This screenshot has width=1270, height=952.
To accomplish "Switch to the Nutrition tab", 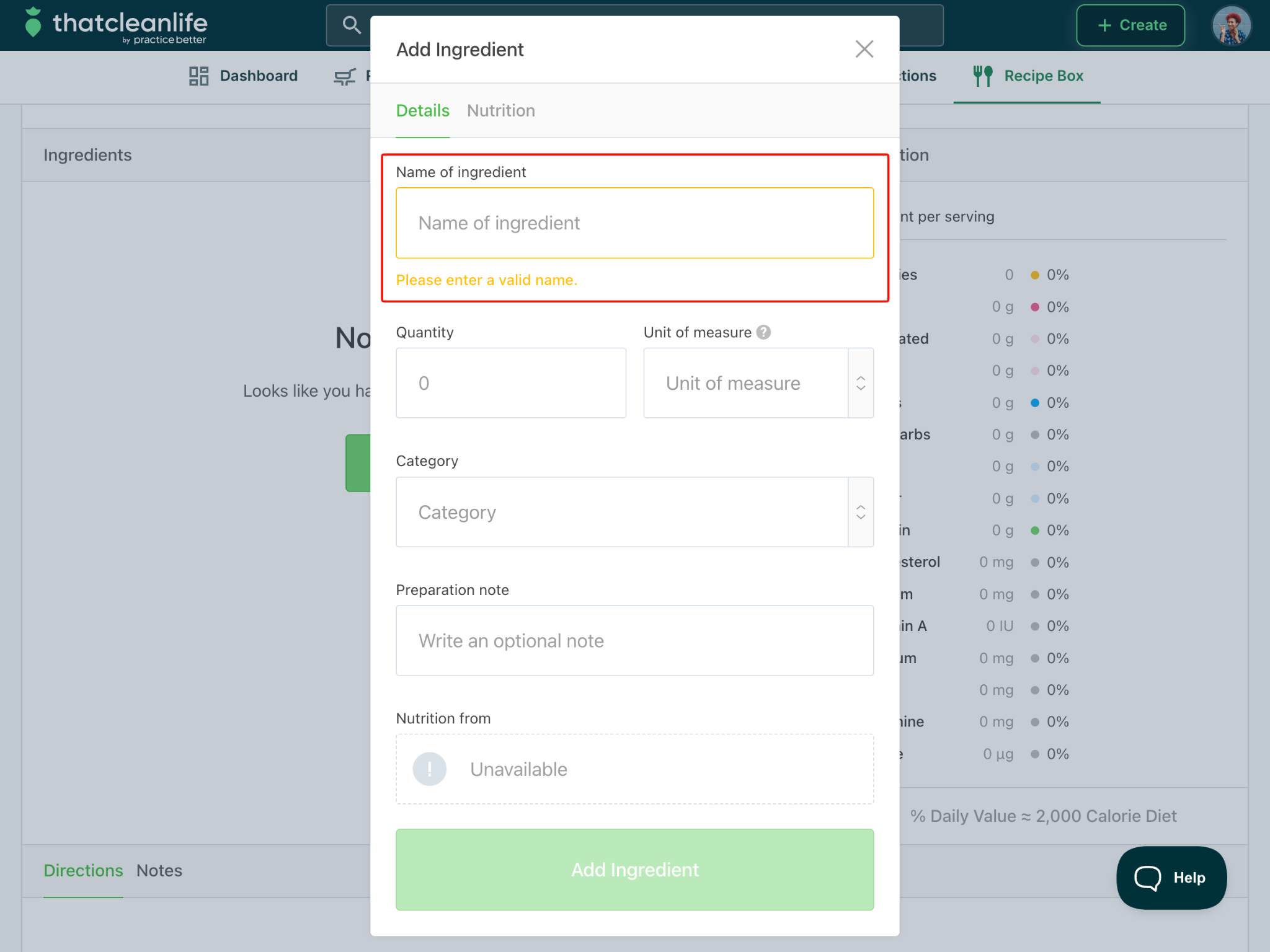I will (x=500, y=111).
